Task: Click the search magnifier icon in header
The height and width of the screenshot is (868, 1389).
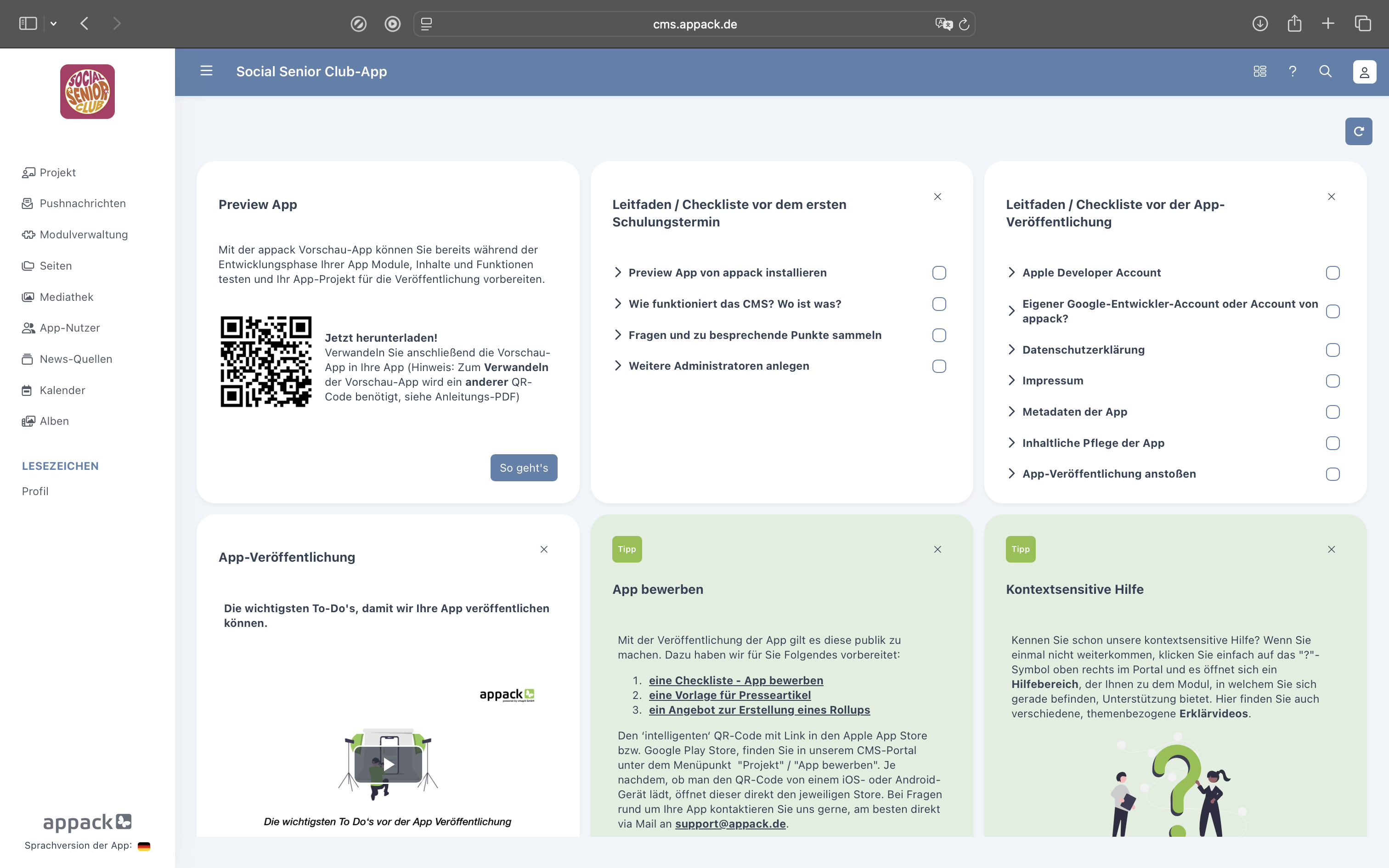Action: (1325, 71)
